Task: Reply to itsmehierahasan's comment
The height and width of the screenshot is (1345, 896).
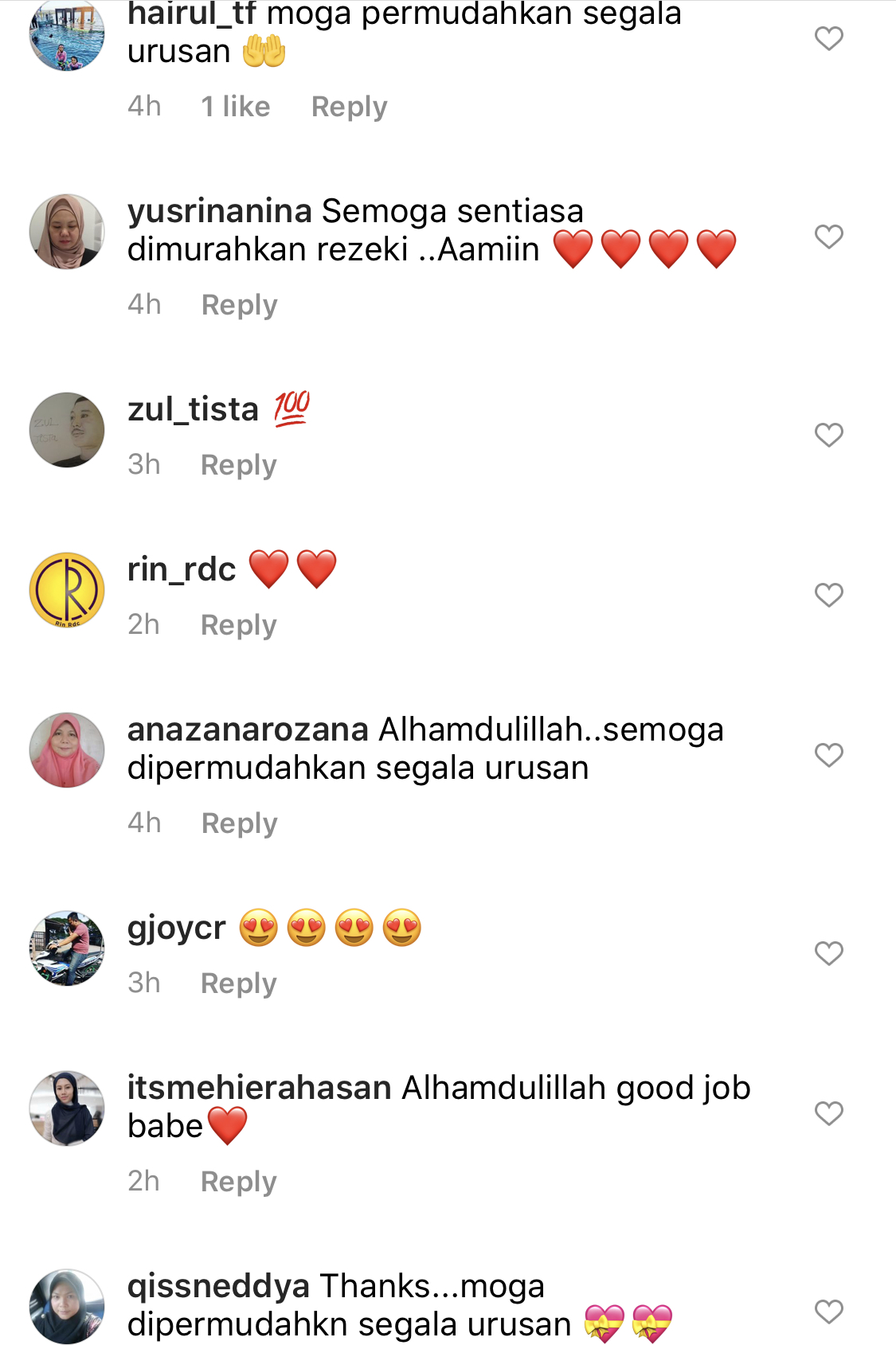Action: tap(238, 1182)
